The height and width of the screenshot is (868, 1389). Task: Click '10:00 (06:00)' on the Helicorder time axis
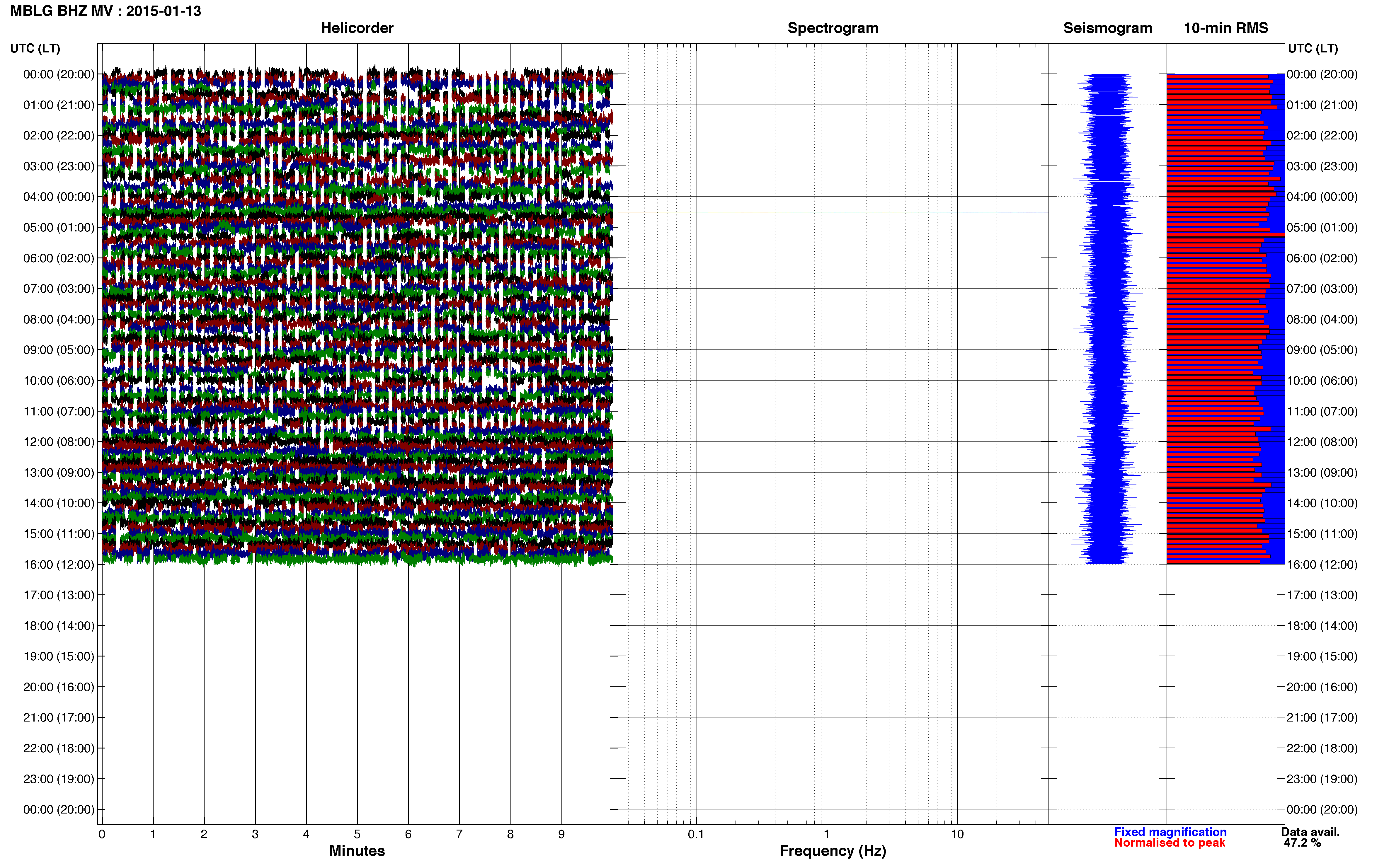(x=59, y=381)
